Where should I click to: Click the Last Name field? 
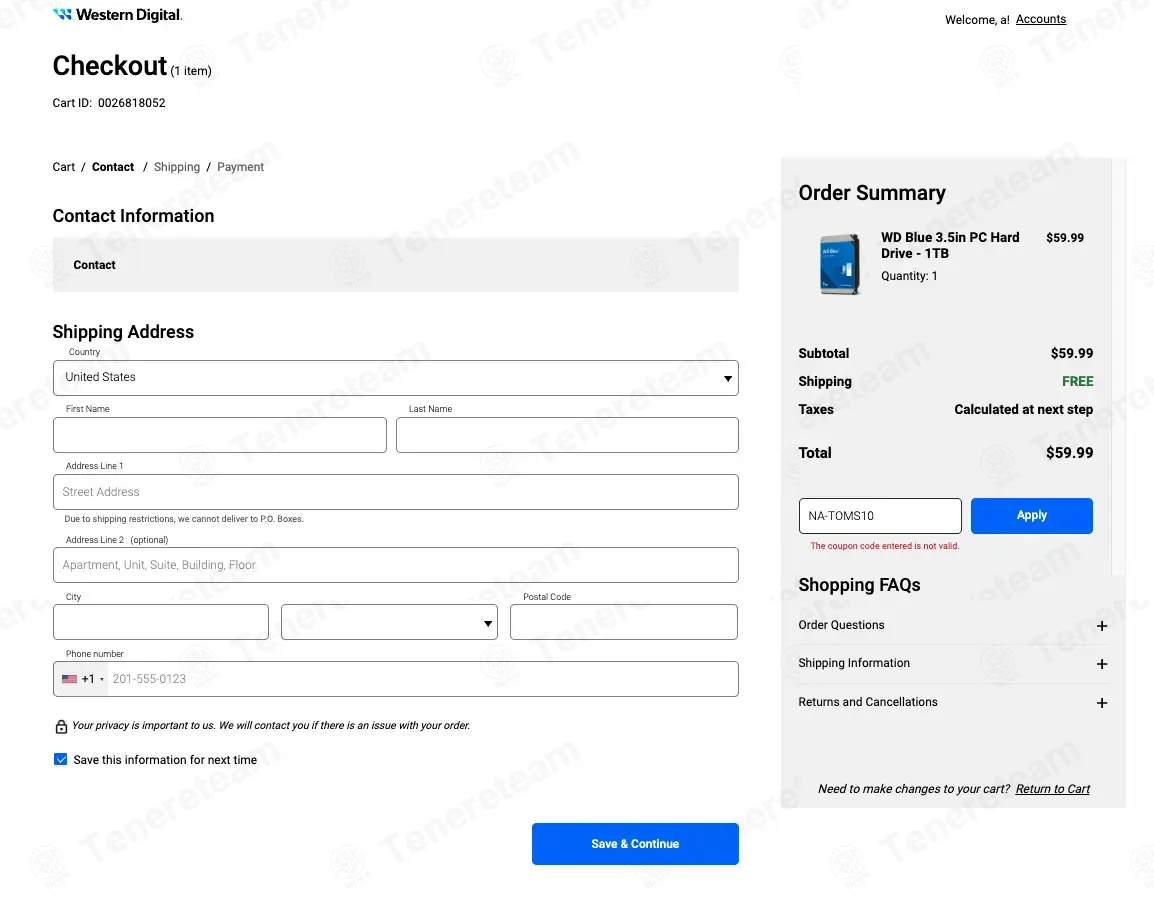tap(567, 435)
